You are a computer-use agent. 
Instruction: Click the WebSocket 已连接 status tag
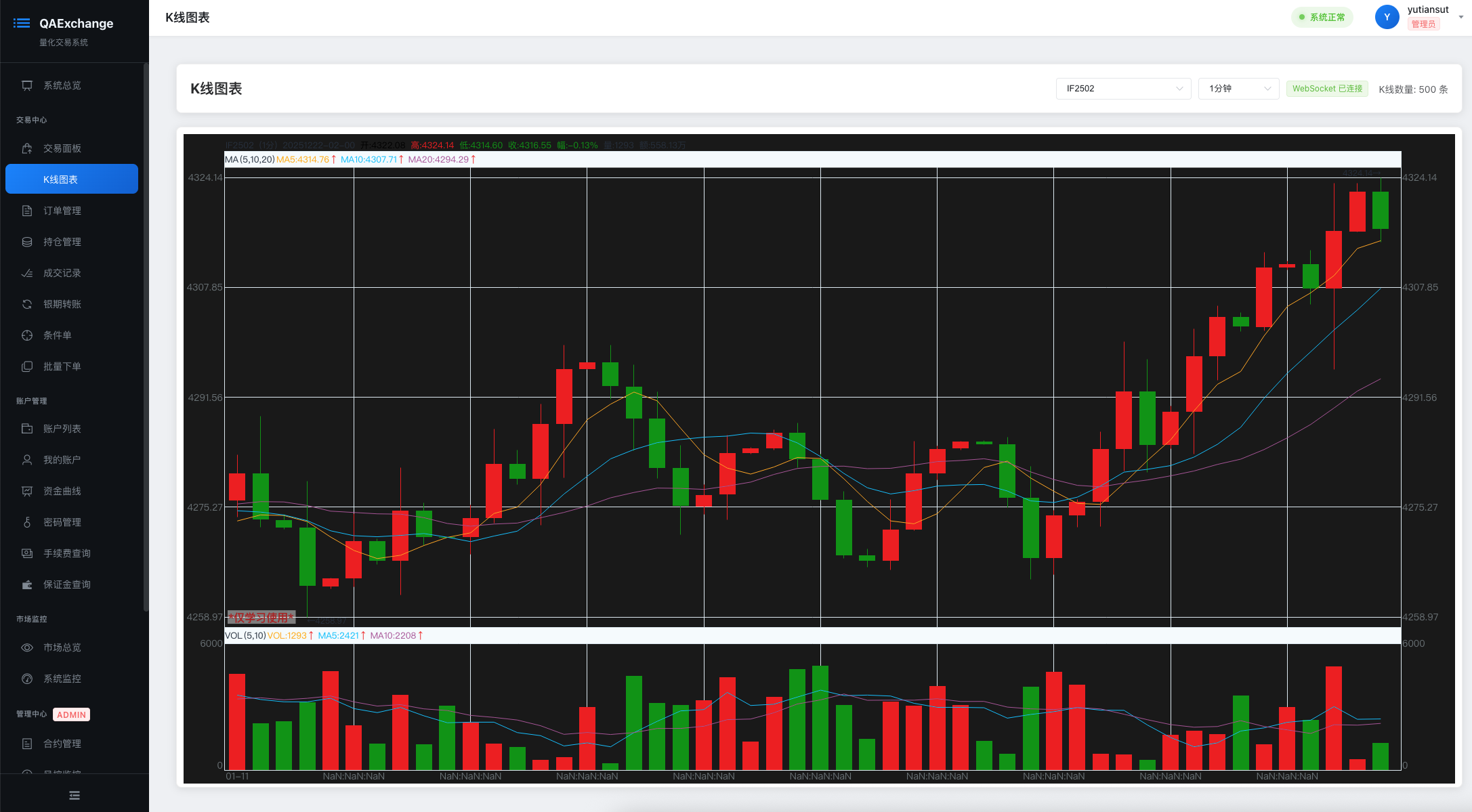pyautogui.click(x=1326, y=89)
